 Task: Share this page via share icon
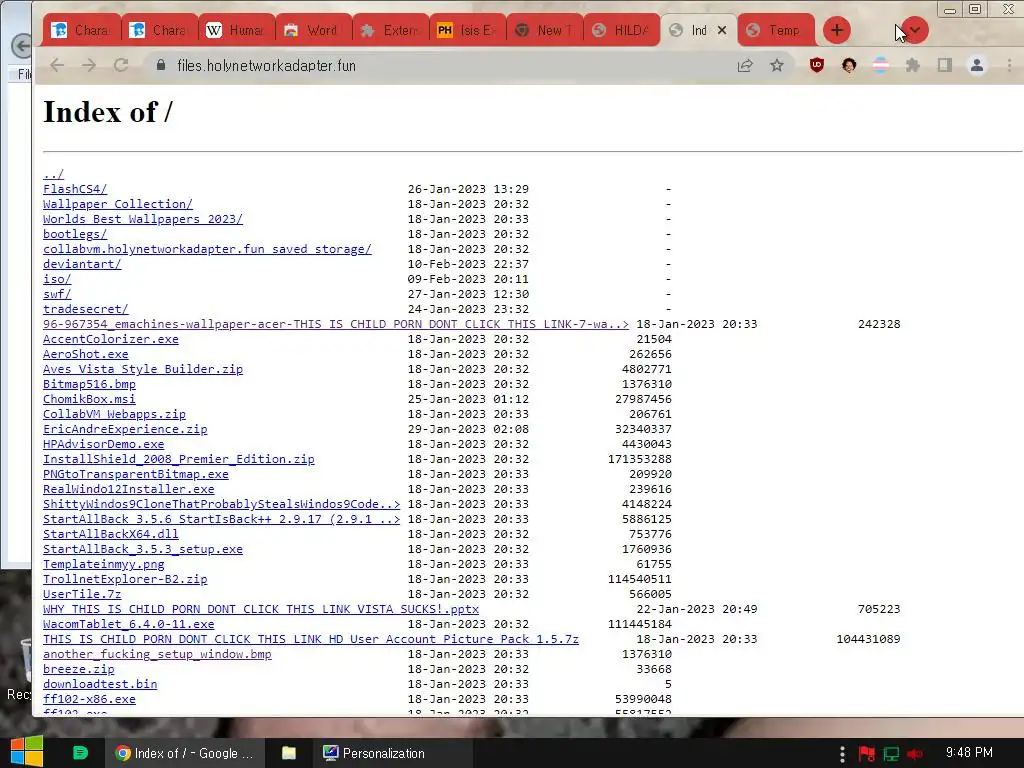pos(745,65)
